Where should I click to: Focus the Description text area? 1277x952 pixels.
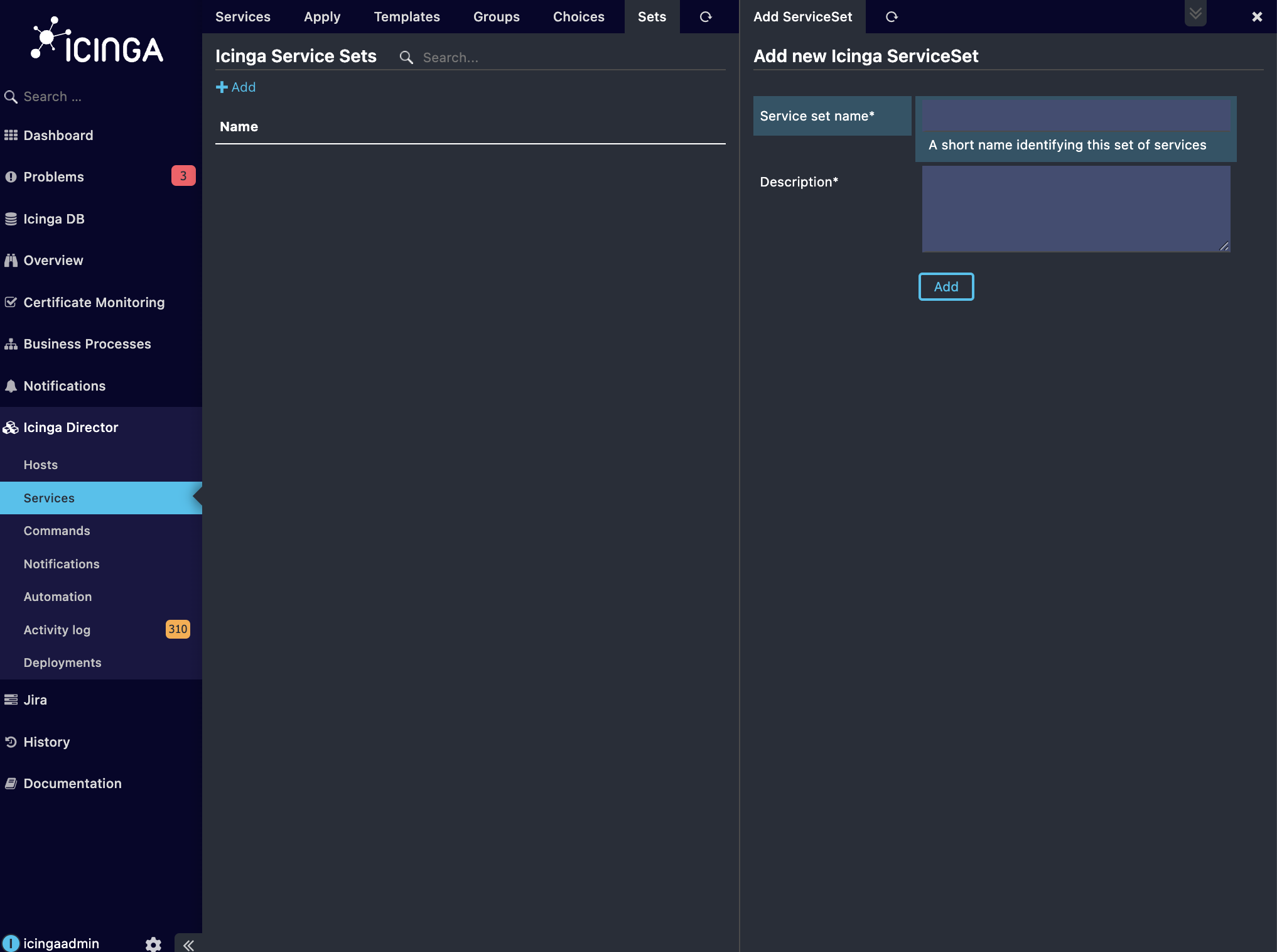pyautogui.click(x=1076, y=209)
